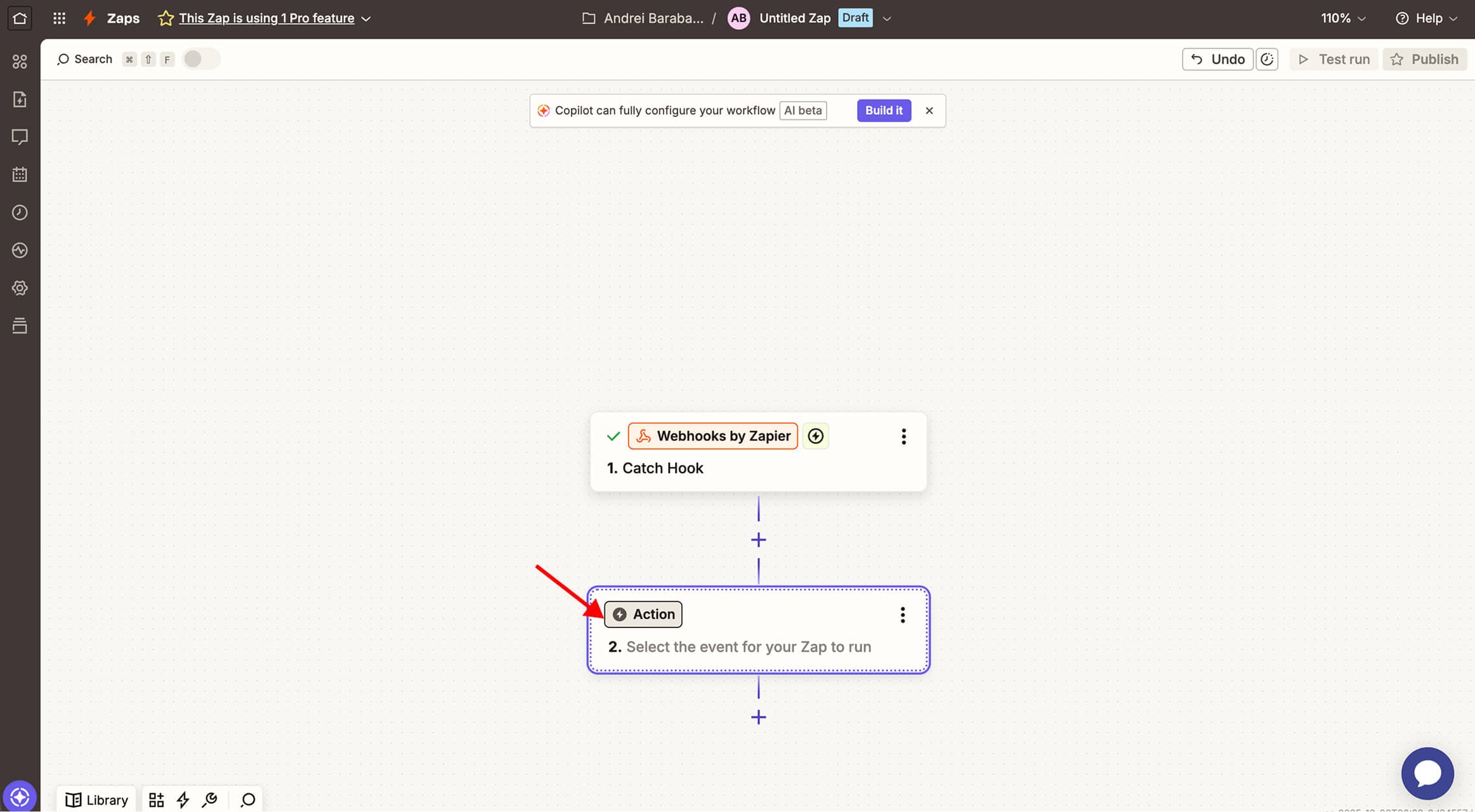1475x812 pixels.
Task: Click the sidebar settings gear icon
Action: (20, 288)
